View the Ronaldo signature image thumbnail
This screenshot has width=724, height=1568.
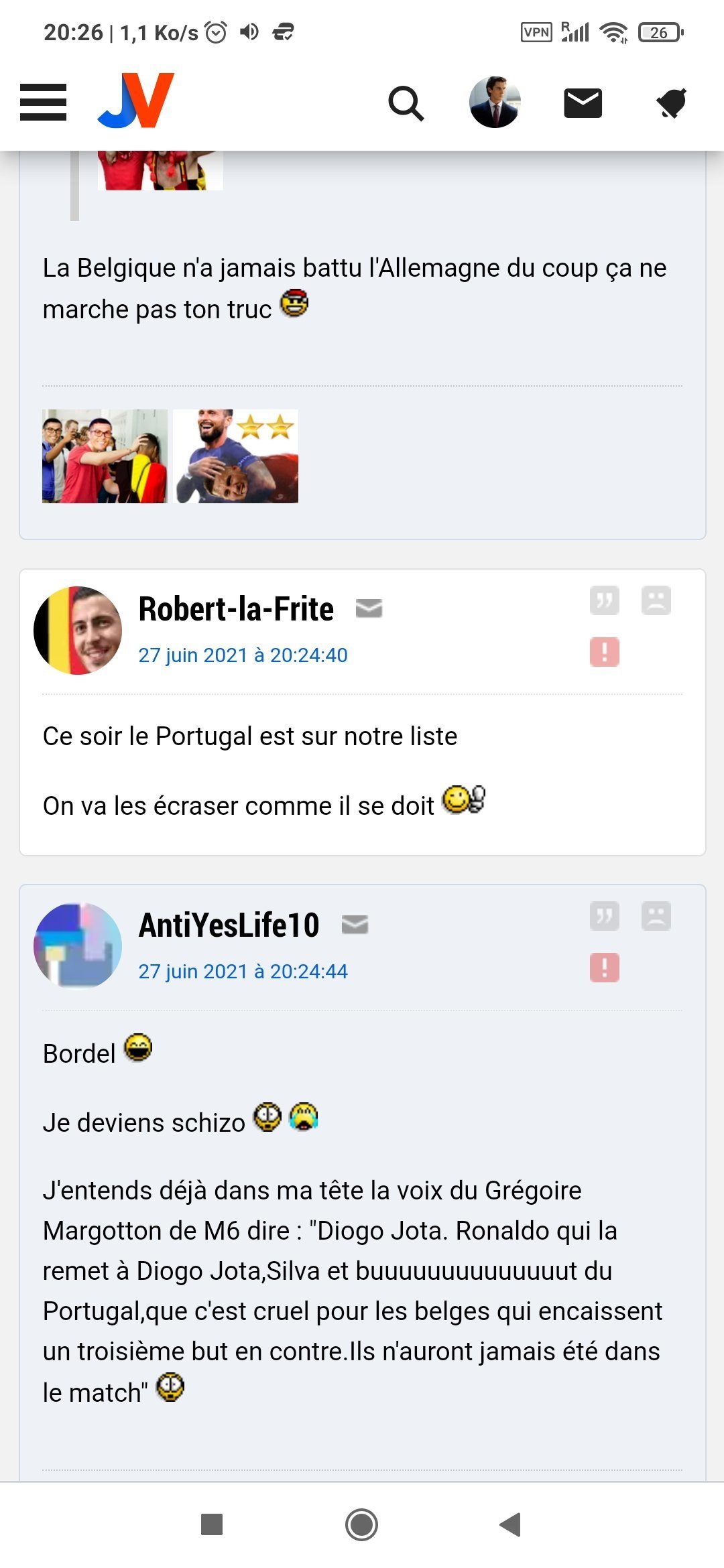pyautogui.click(x=105, y=456)
